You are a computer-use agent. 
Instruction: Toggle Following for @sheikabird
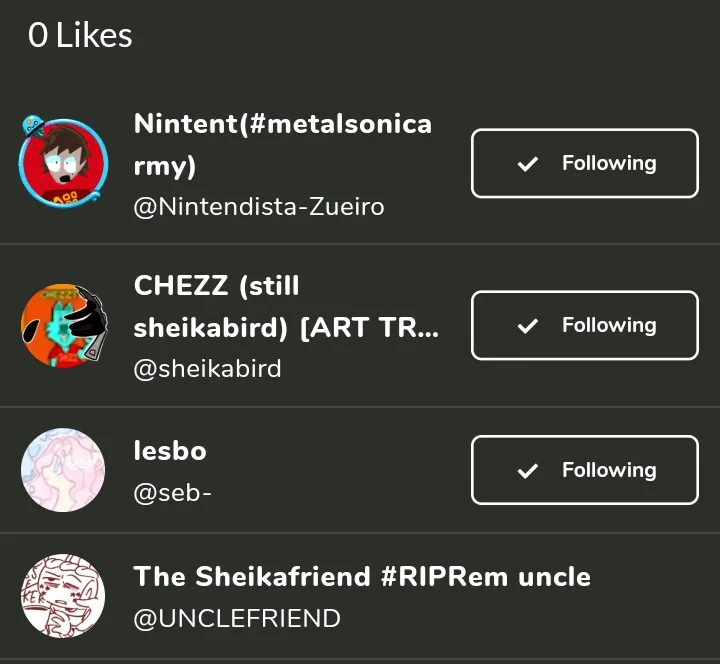pyautogui.click(x=584, y=325)
